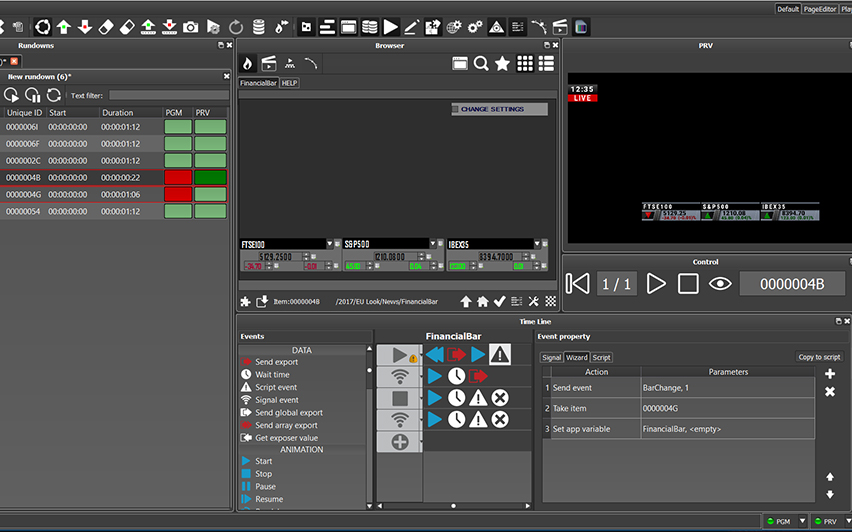Viewport: 852px width, 532px height.
Task: Click the plus circle add-row button in timeline
Action: [400, 442]
